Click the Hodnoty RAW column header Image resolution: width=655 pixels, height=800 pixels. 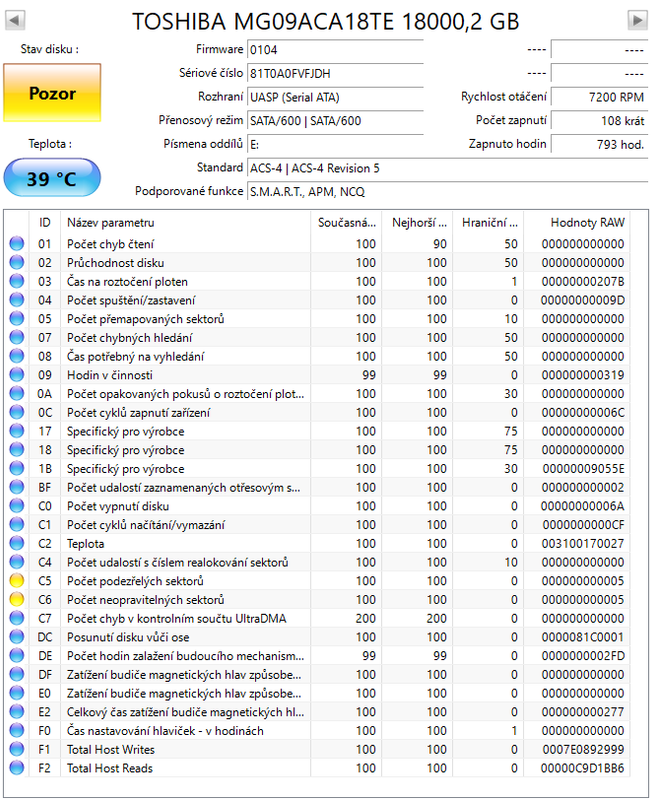(x=577, y=222)
